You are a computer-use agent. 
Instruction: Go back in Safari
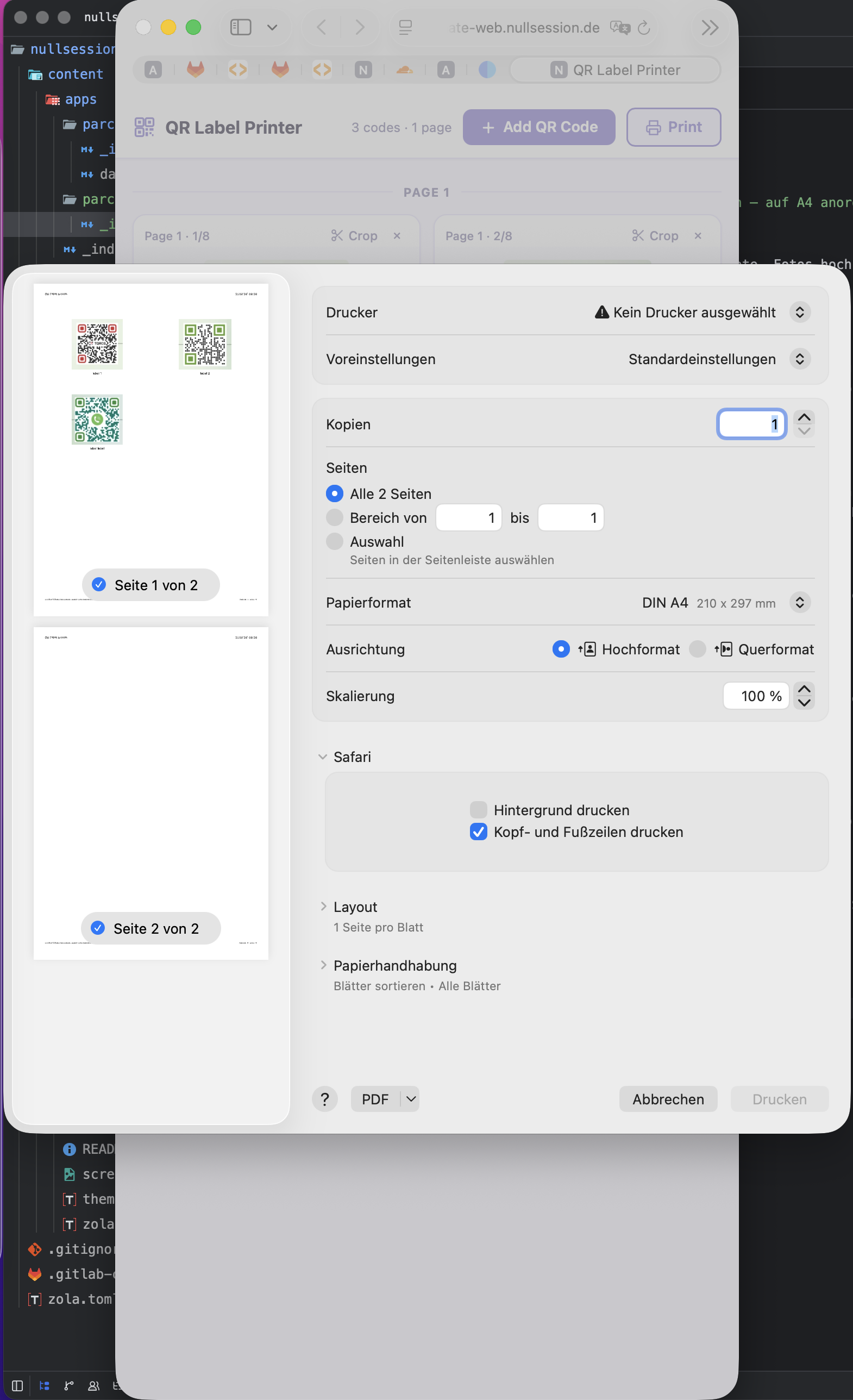322,27
